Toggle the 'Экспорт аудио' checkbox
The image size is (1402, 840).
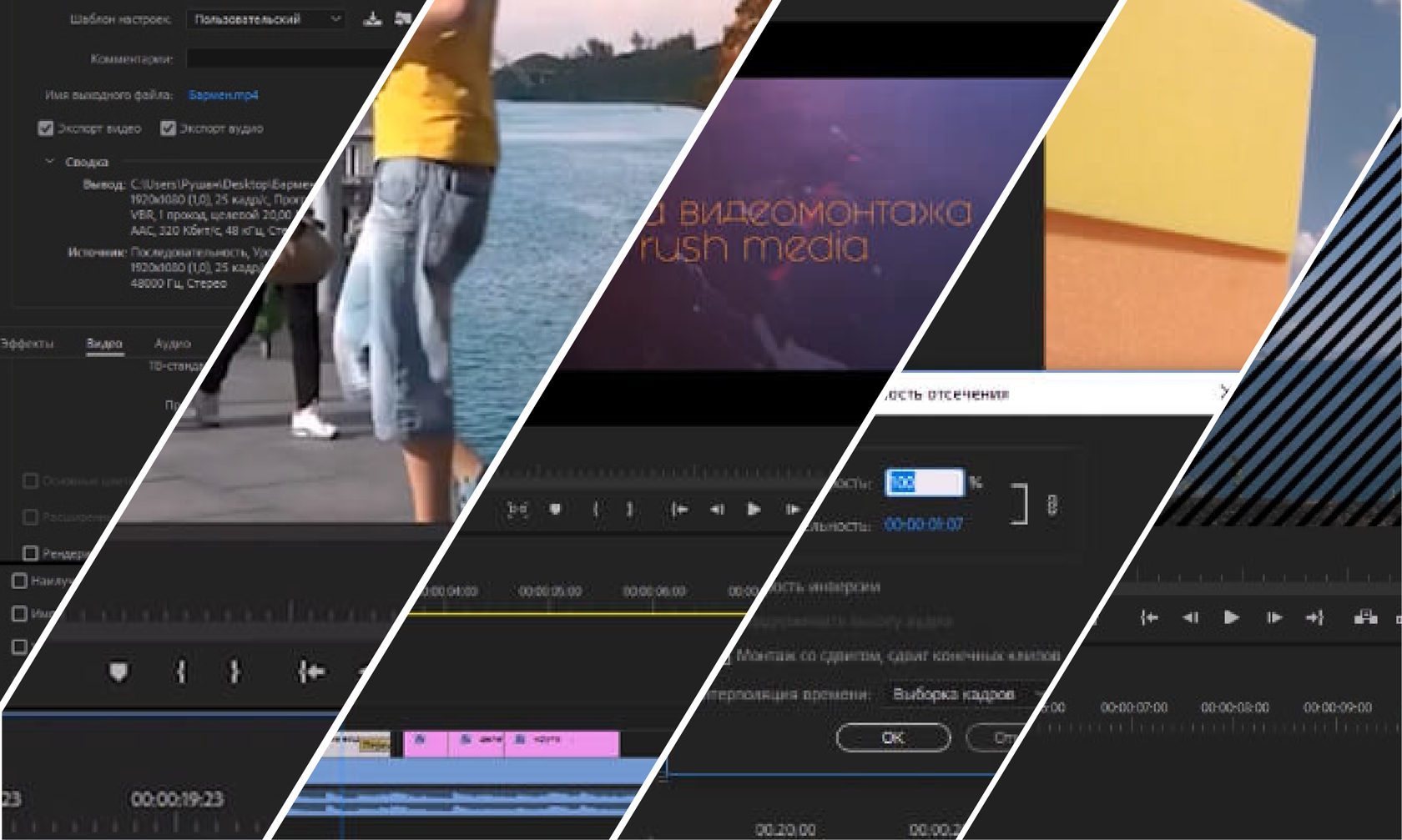(168, 128)
